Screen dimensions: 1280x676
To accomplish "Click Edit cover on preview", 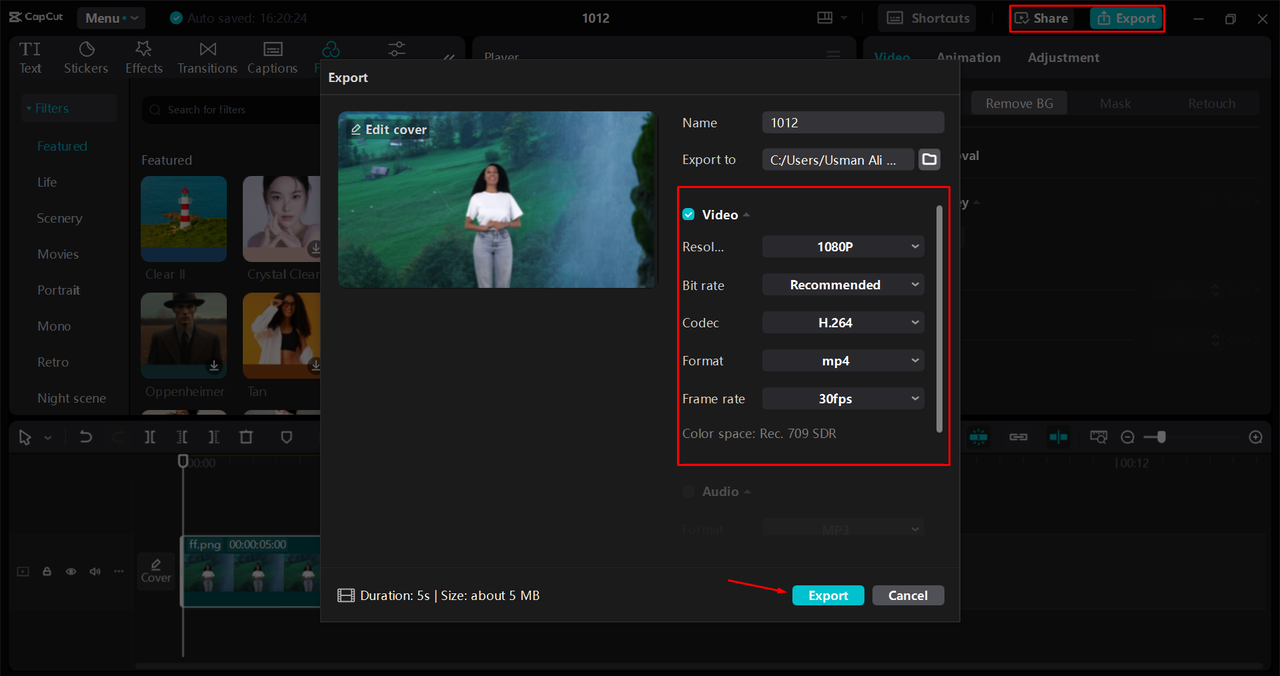I will coord(388,130).
